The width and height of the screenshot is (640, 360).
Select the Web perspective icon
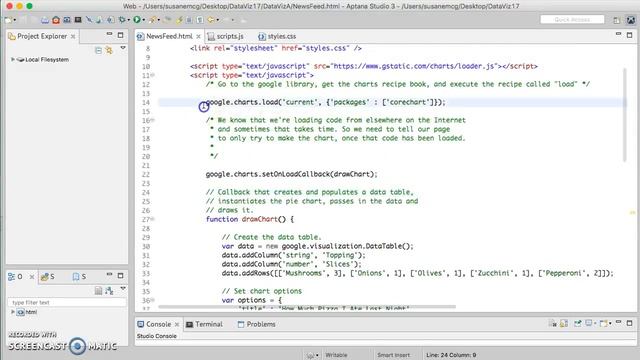[x=631, y=20]
